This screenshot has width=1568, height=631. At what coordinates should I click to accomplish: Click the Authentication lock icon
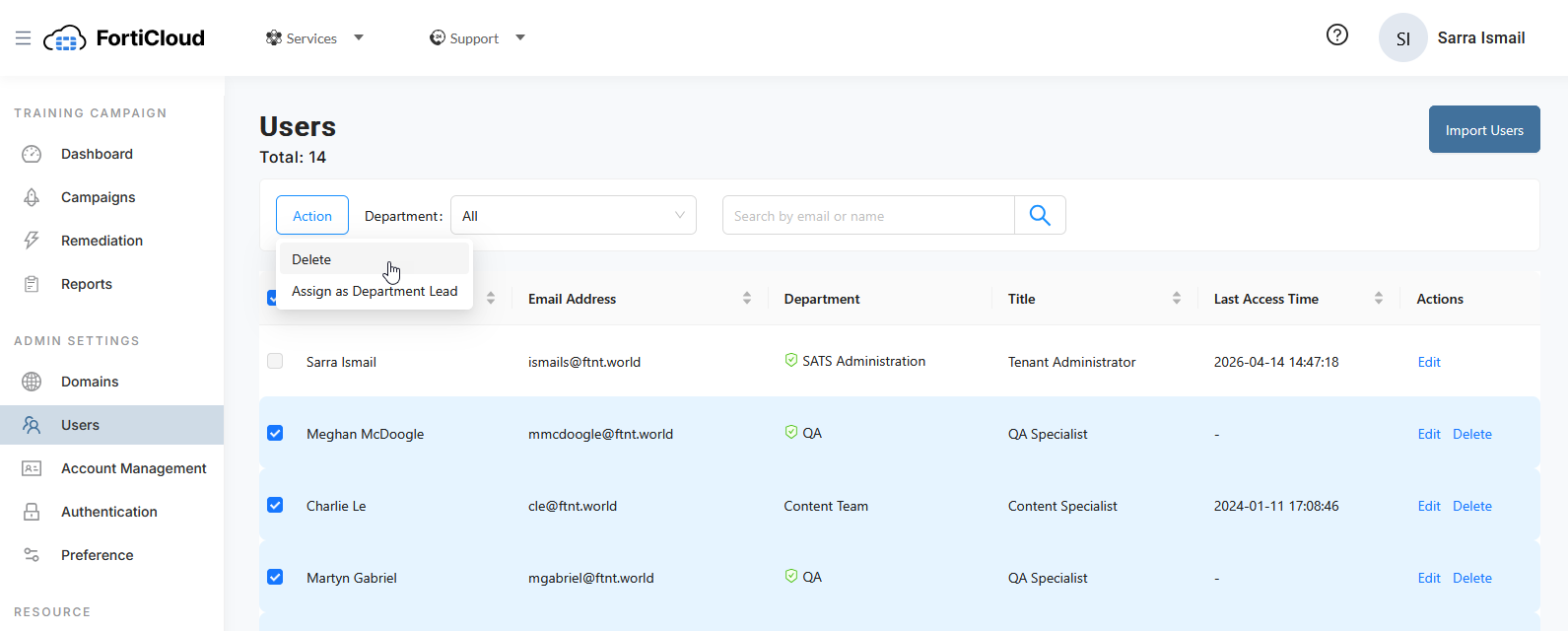[32, 512]
